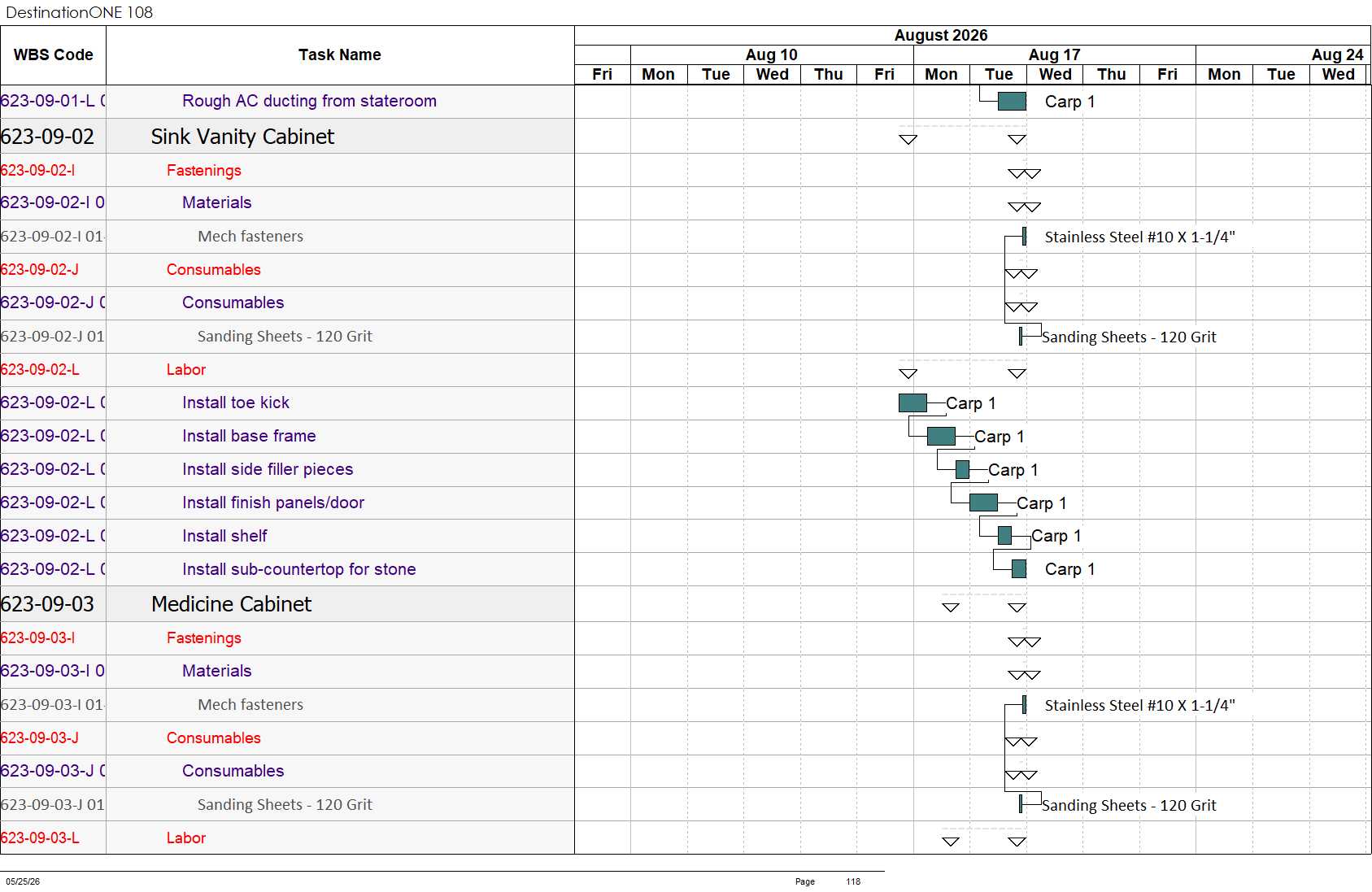Select Sanding Sheets task name under Medicine Cabinet
This screenshot has height=892, width=1372.
tap(285, 805)
